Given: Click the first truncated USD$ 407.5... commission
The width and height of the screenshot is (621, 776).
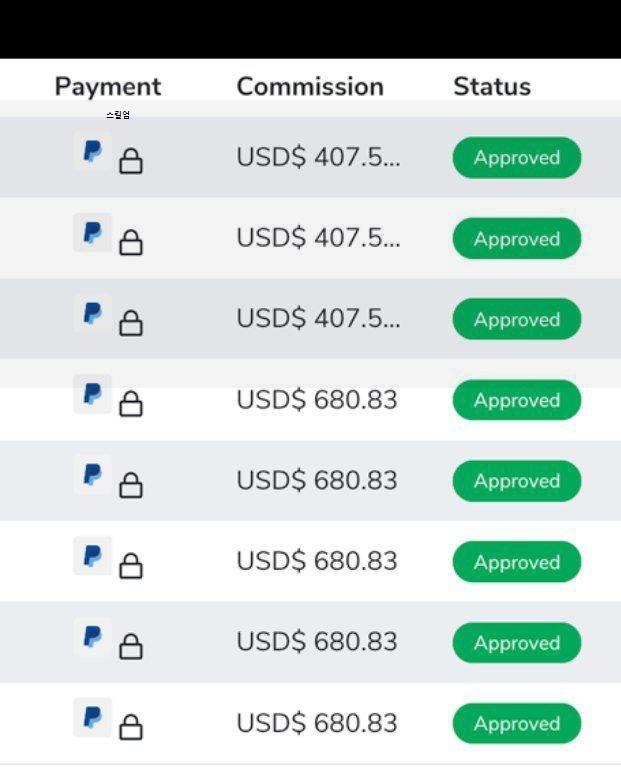Looking at the screenshot, I should point(318,158).
